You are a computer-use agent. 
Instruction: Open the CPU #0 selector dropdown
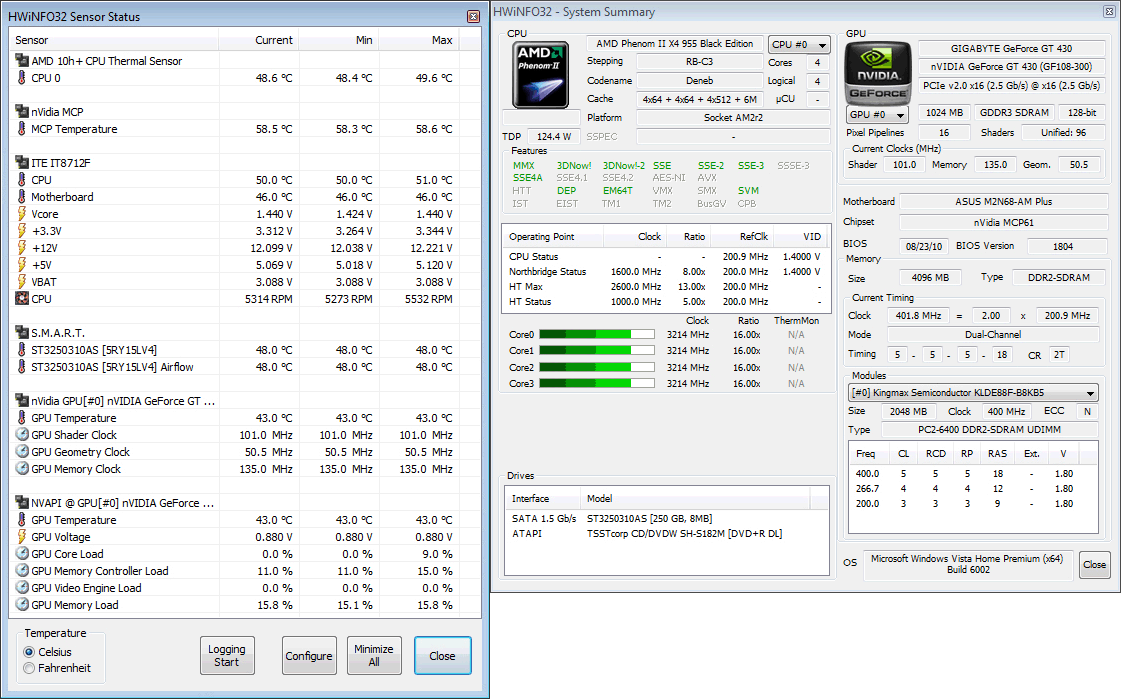point(799,44)
